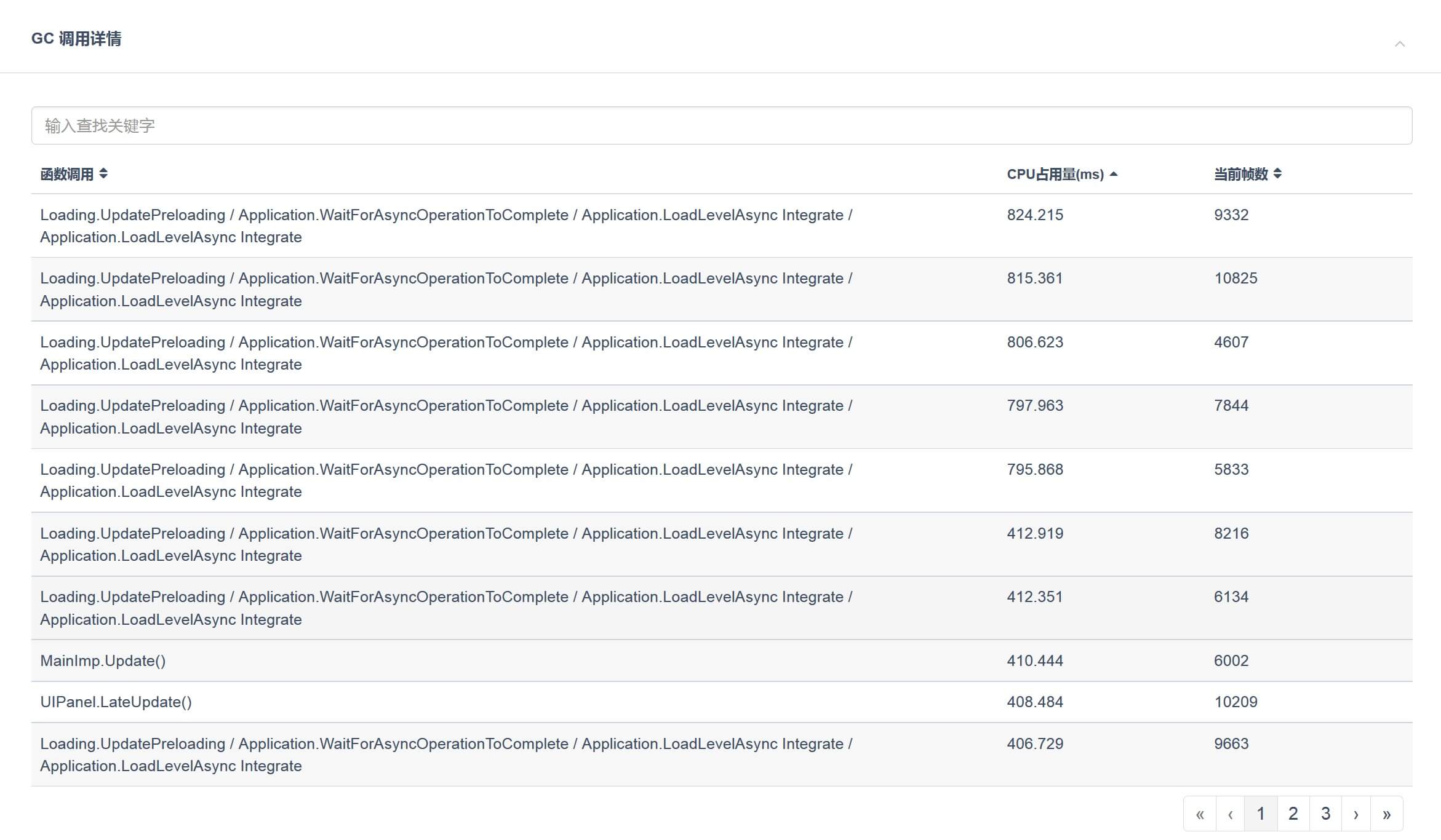
Task: Select the row showing 806.623 ms
Action: tap(1035, 343)
